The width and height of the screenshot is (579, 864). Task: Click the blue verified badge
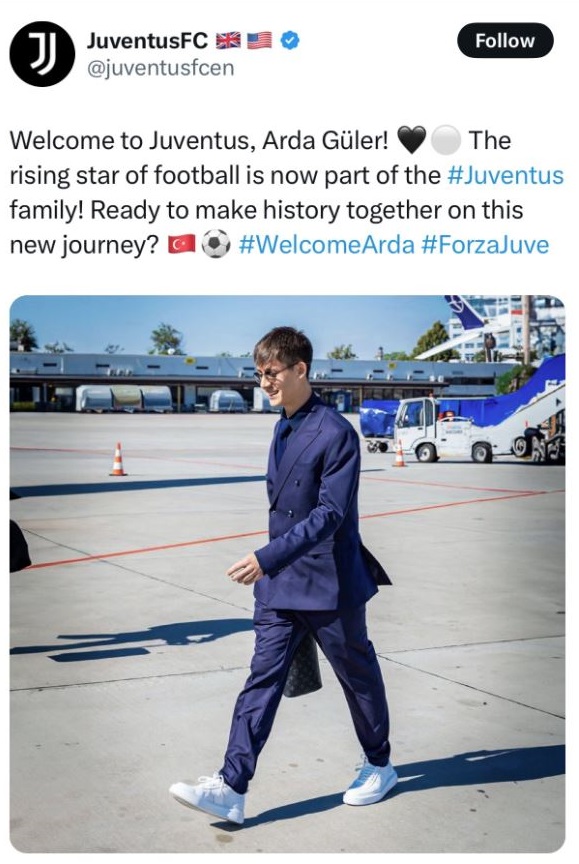pos(290,40)
